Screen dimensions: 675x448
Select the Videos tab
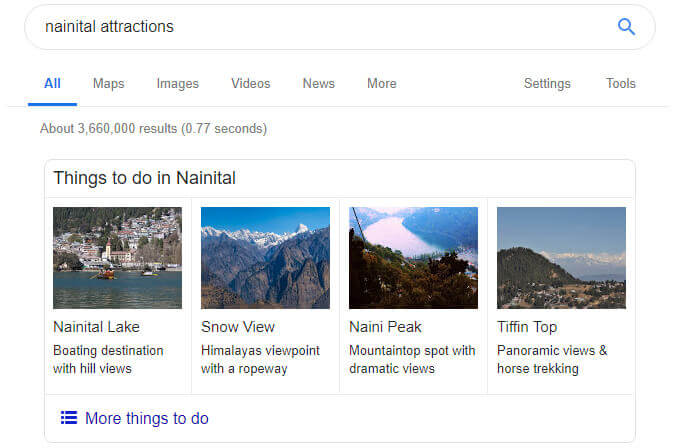(251, 83)
